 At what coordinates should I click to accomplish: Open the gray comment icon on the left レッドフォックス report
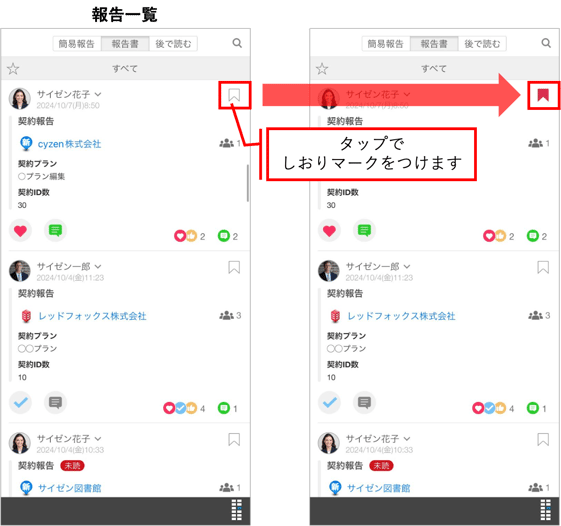tap(55, 403)
